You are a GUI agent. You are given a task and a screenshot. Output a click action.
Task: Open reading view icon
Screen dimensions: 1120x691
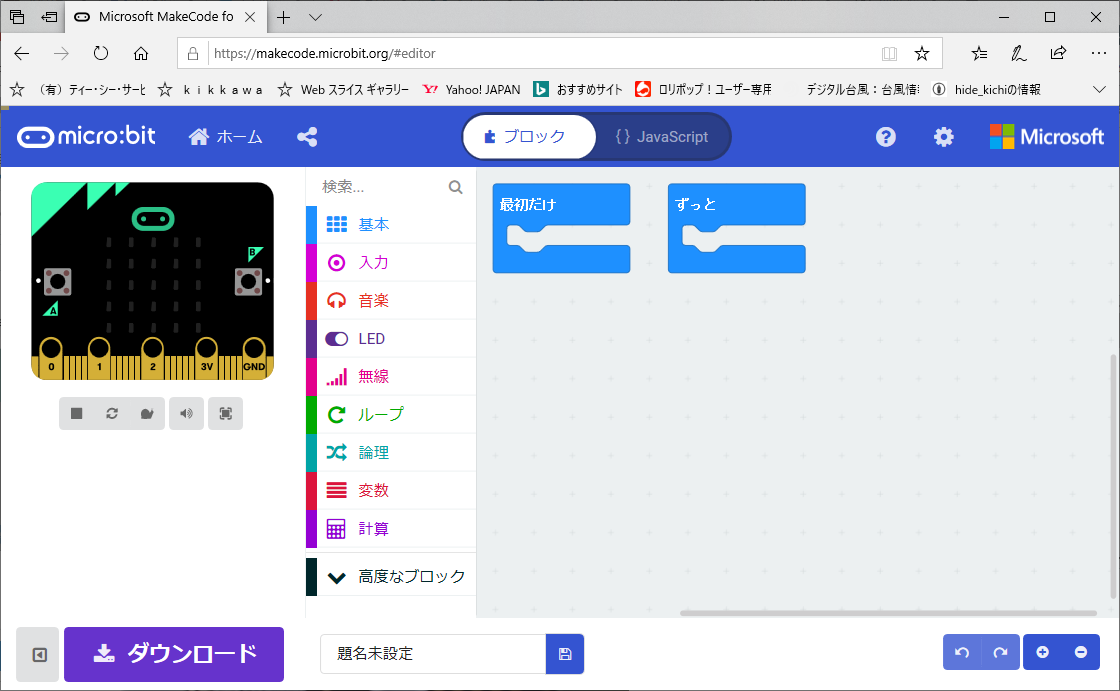889,54
